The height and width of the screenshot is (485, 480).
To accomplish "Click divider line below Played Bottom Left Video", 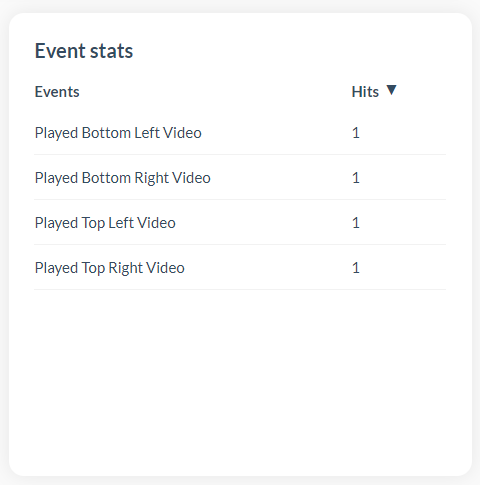I will [240, 155].
